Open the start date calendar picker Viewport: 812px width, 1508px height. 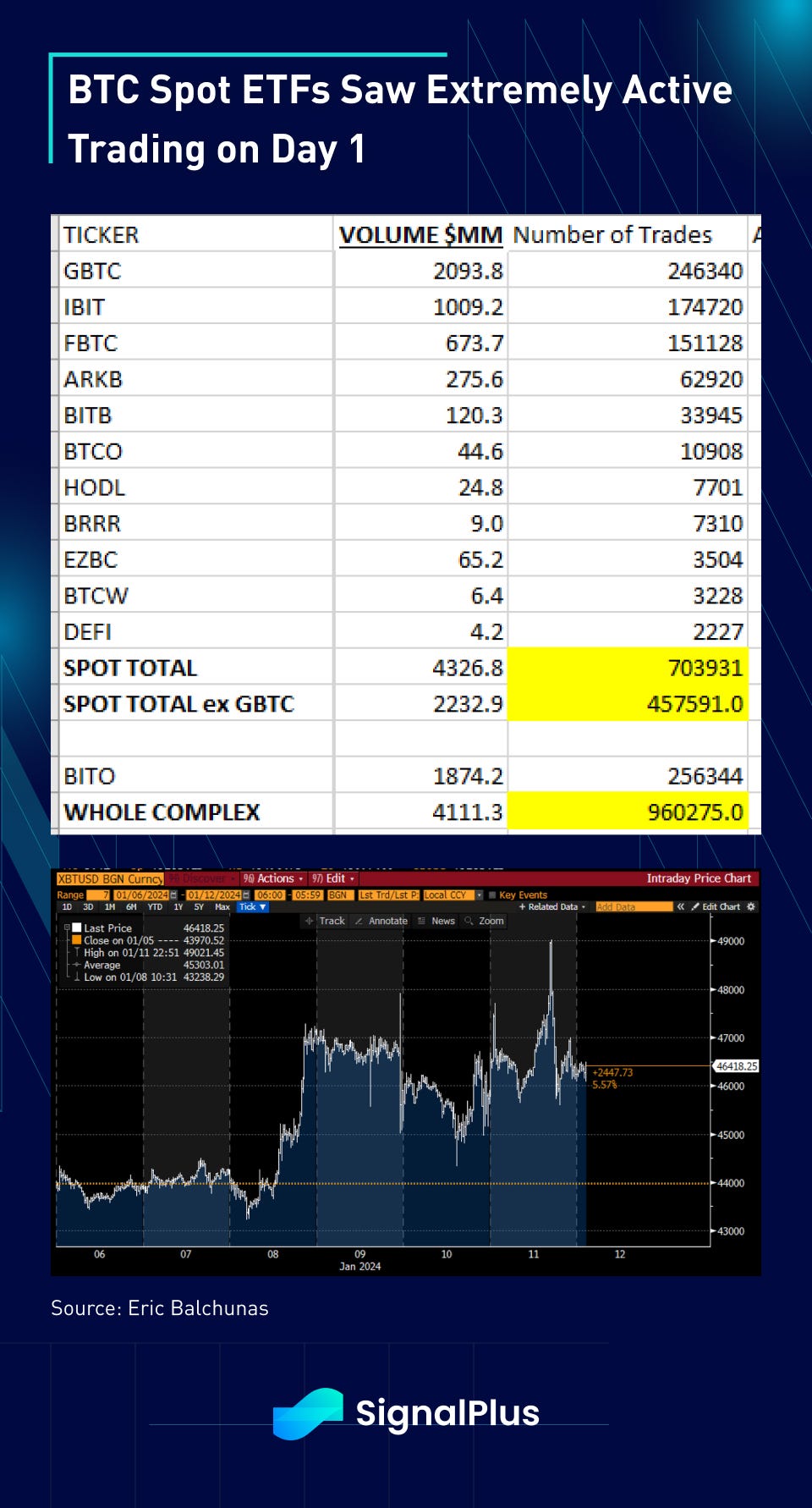coord(174,894)
